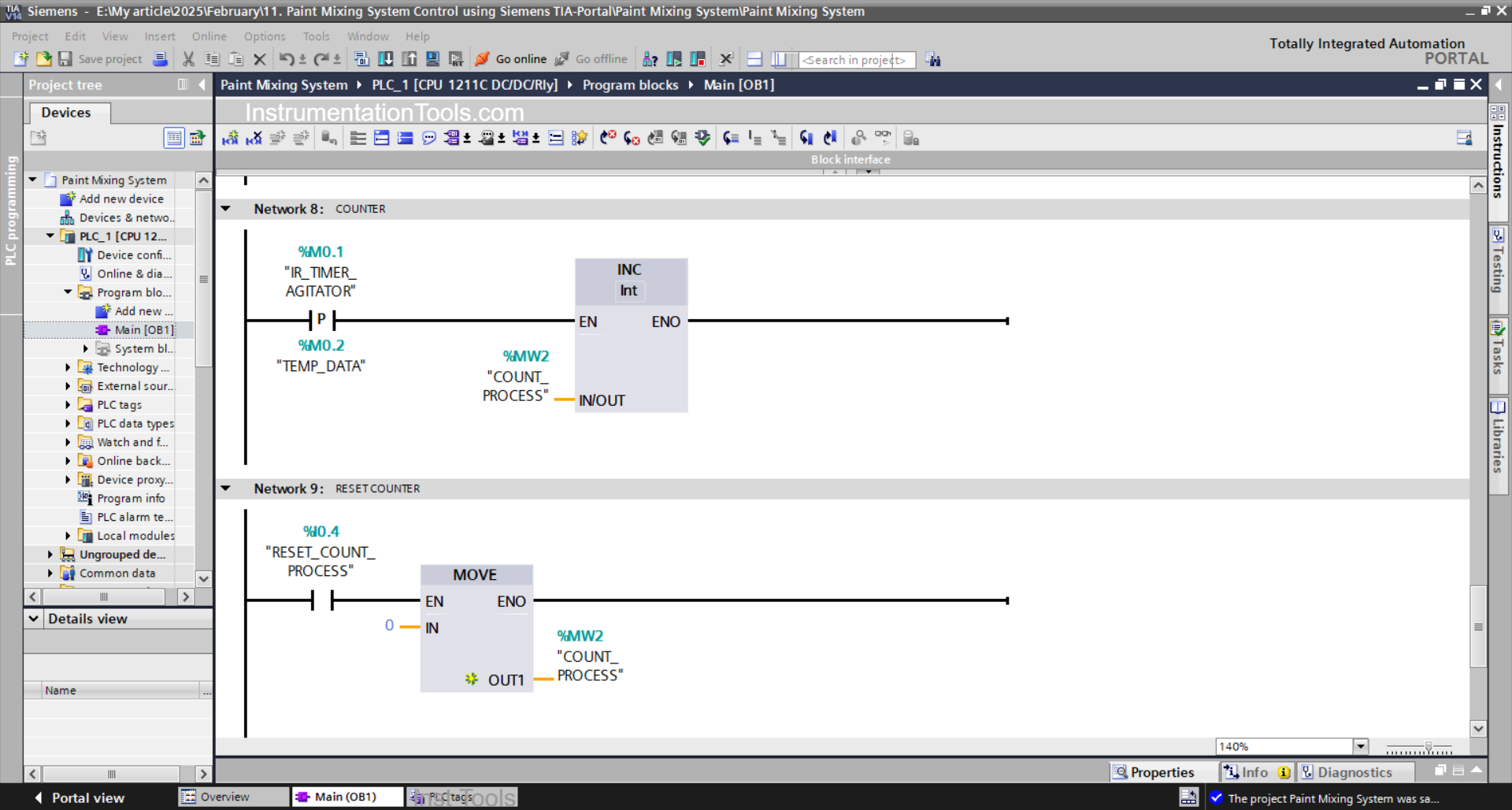Open the zoom level dropdown showing 140%
1512x810 pixels.
[1360, 746]
